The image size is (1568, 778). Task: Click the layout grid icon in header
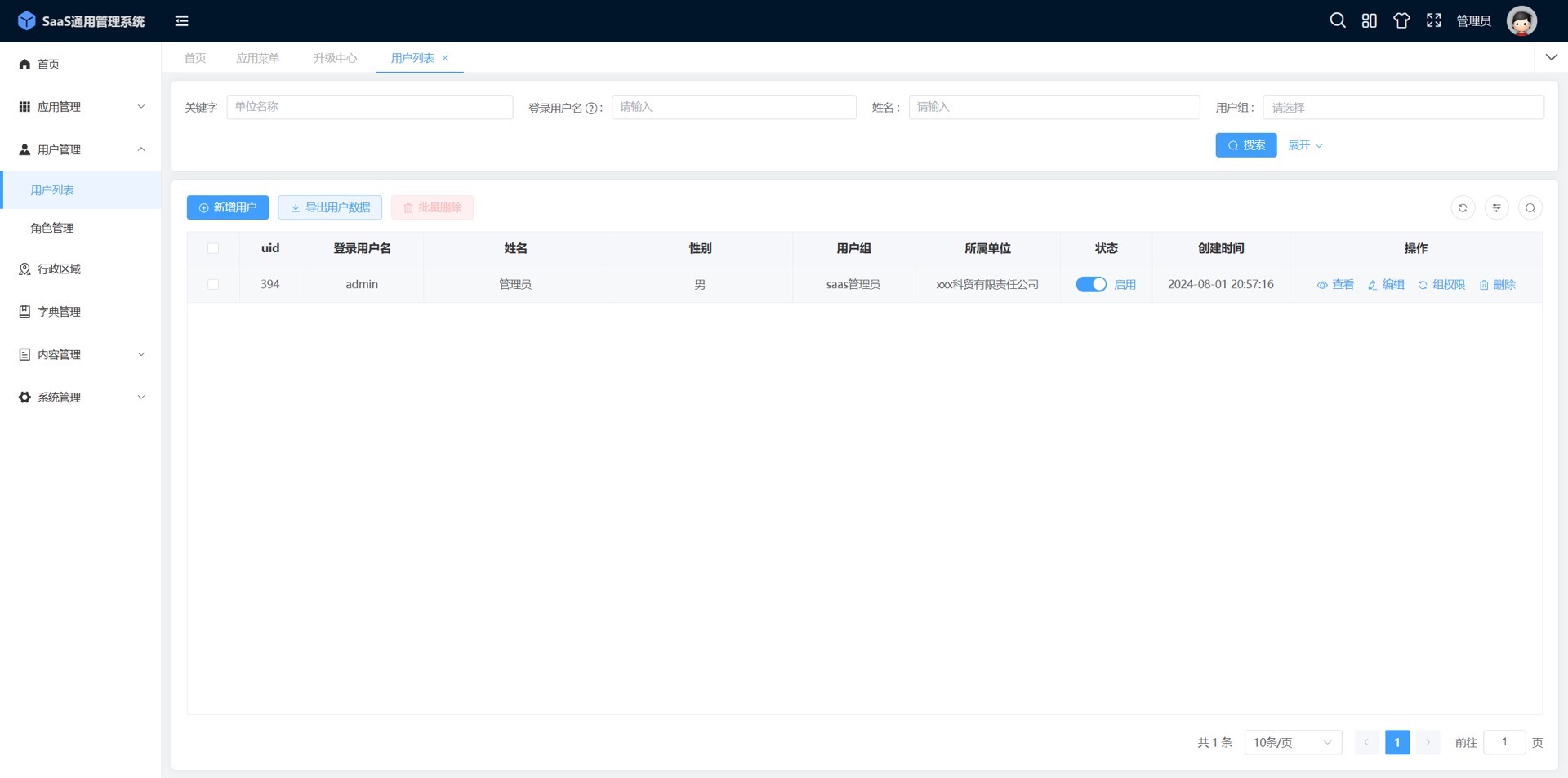click(1369, 21)
